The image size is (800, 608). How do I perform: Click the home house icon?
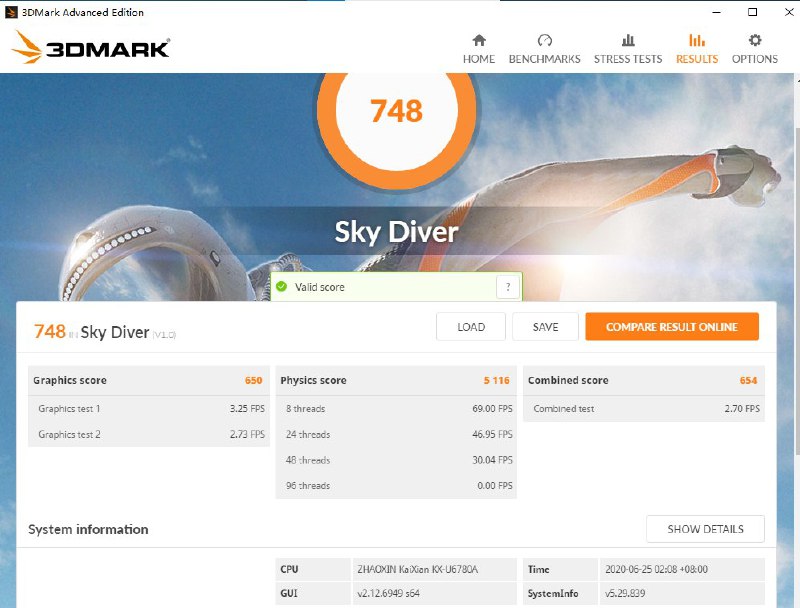click(x=479, y=40)
